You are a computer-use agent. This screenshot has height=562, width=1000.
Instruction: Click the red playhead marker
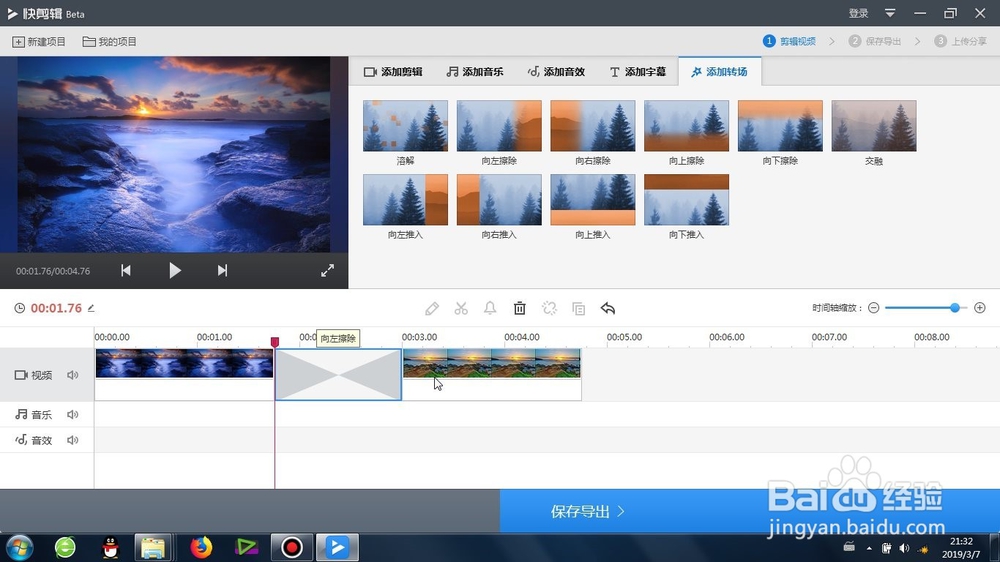[x=275, y=343]
